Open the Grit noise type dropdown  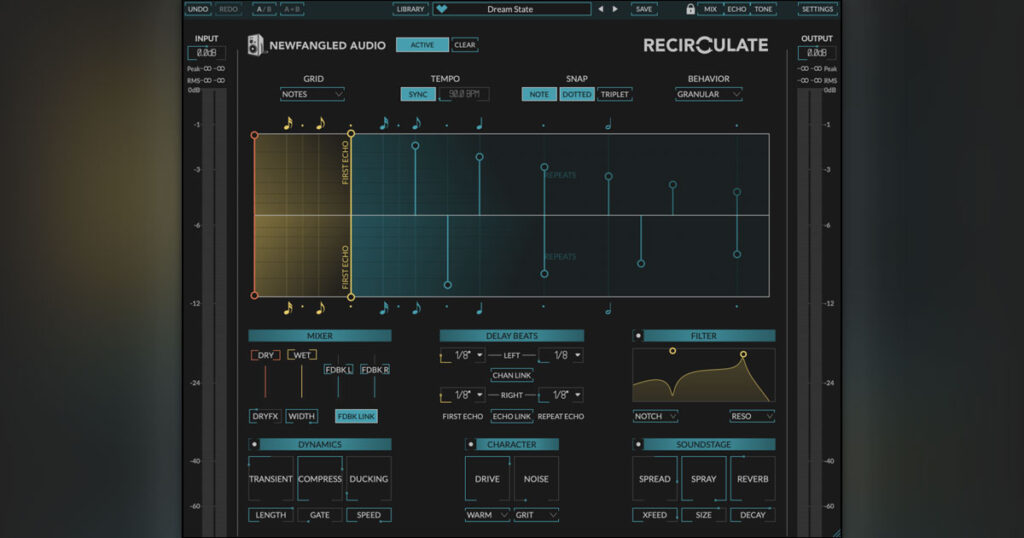(536, 514)
